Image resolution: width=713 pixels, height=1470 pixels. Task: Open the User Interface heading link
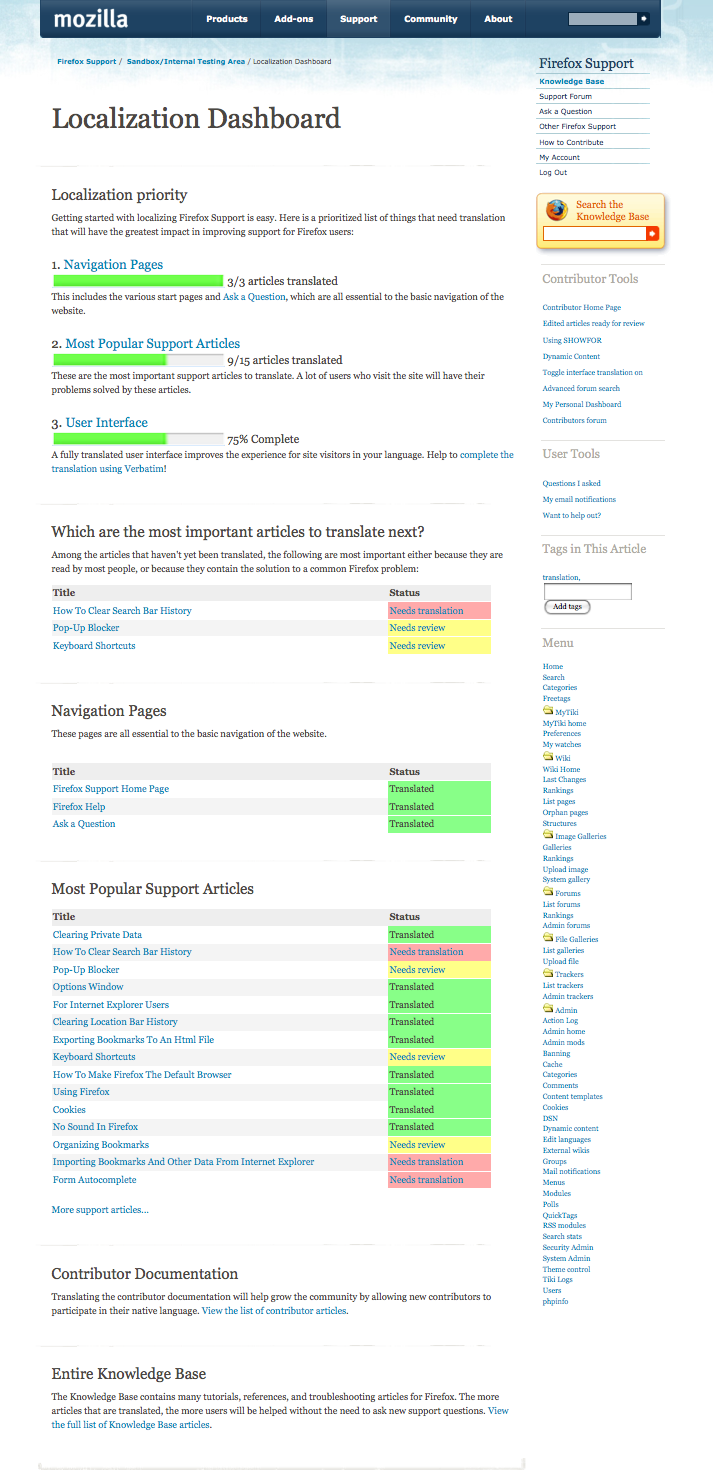(107, 423)
